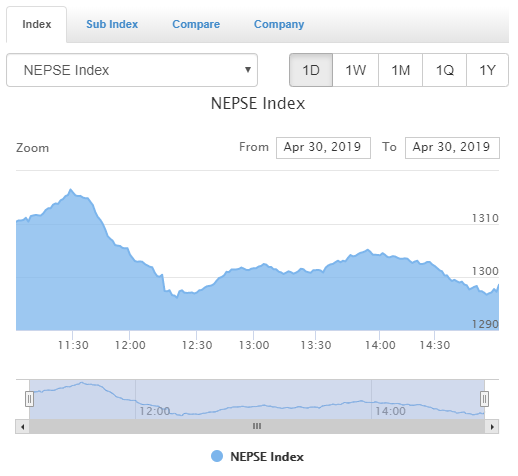
Task: Expand the NEPSE Index dropdown
Action: coord(132,70)
